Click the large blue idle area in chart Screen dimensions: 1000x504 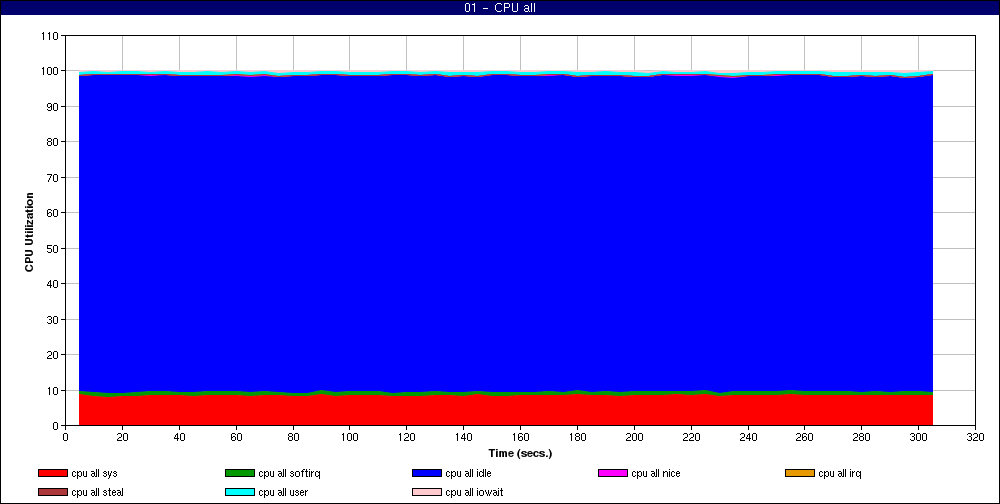coord(500,230)
